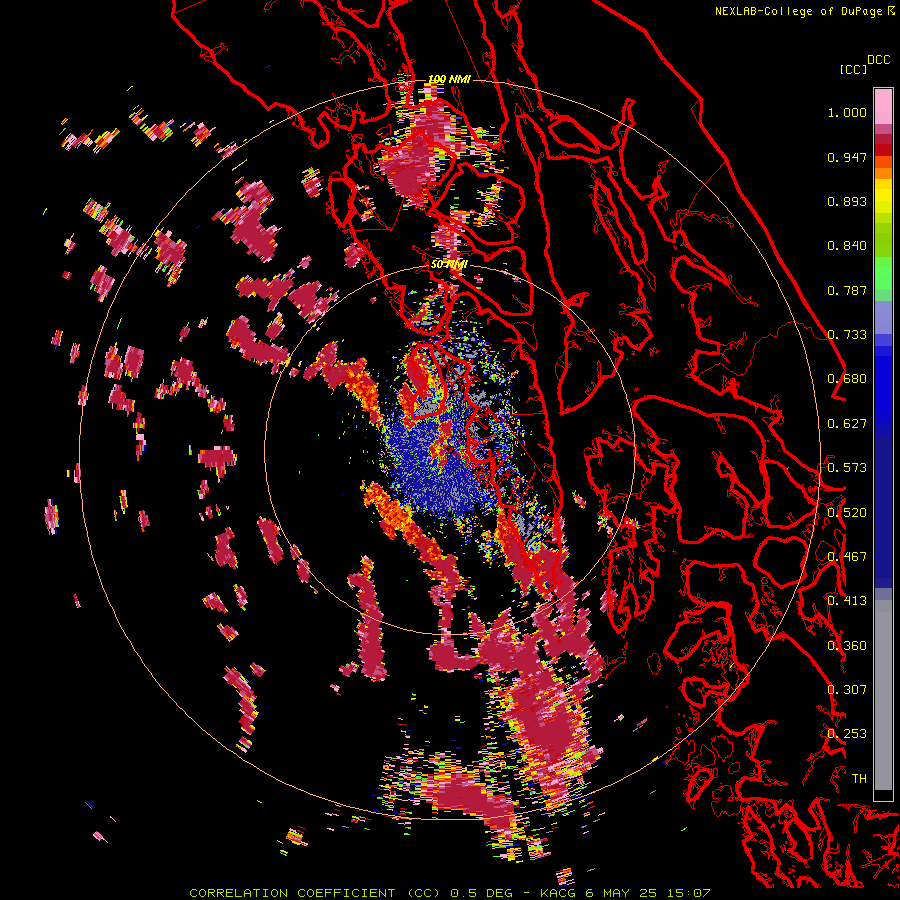
Task: Select the 0.573 scale value
Action: pos(847,468)
